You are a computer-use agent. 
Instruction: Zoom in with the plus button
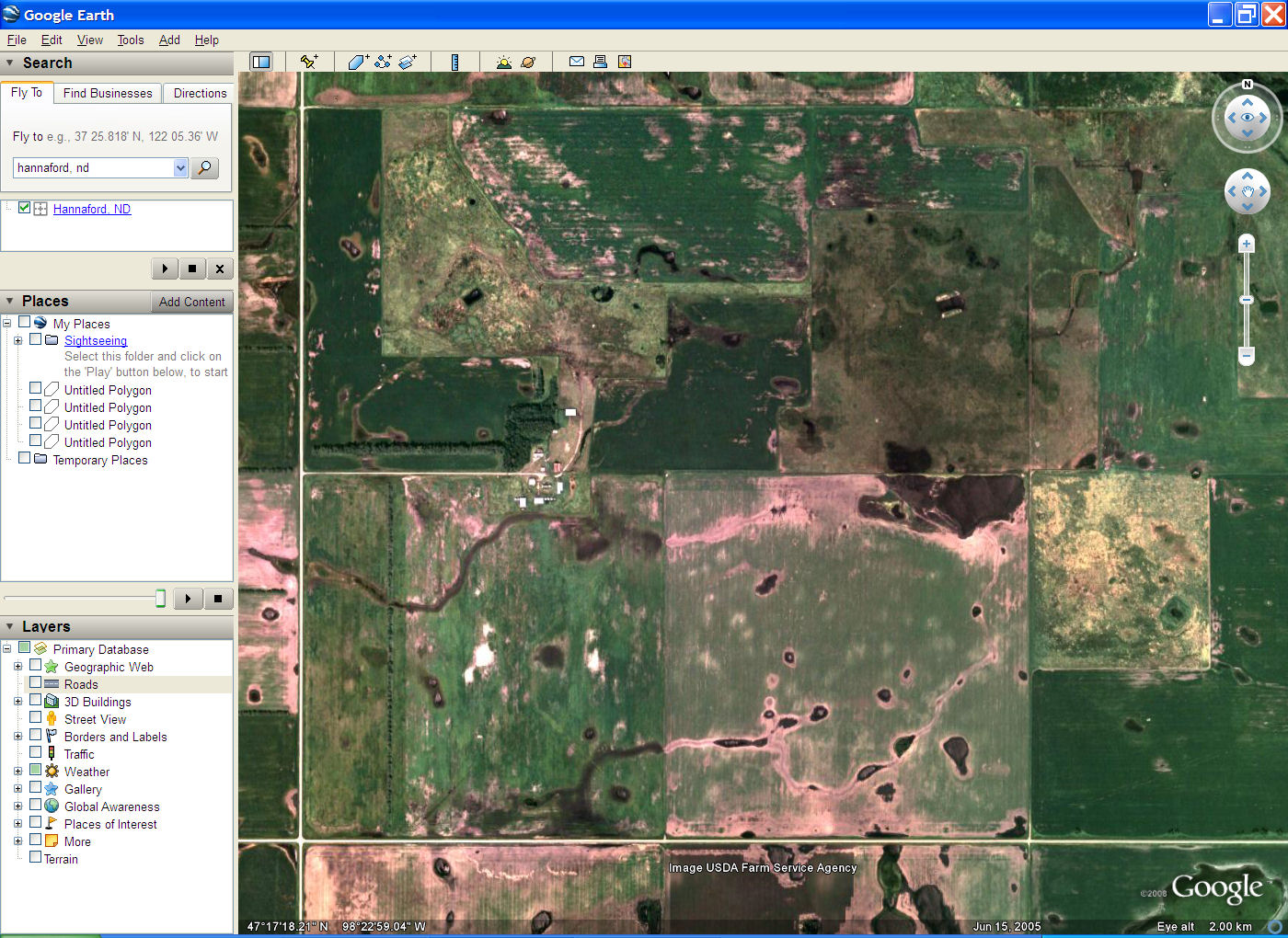[x=1247, y=244]
